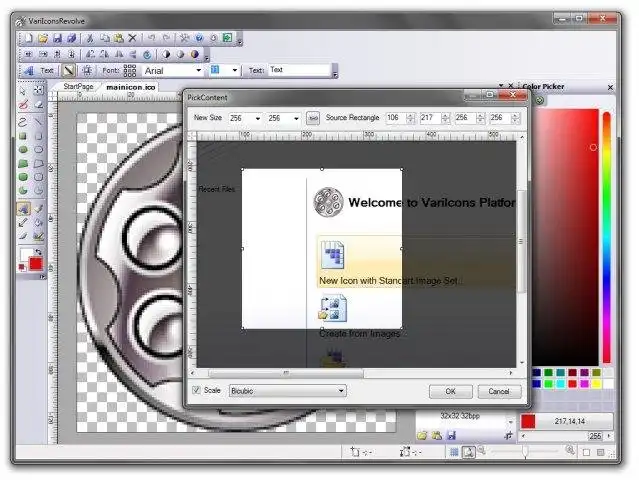Switch to the mainicon.ico tab
This screenshot has height=480, width=639.
point(131,87)
